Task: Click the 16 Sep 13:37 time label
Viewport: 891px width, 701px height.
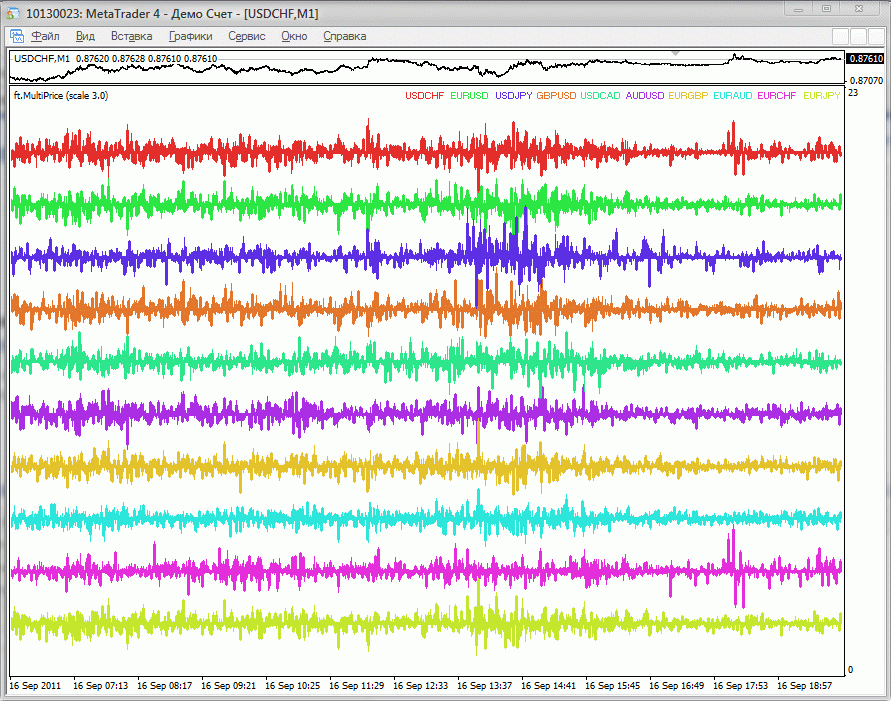Action: 485,687
